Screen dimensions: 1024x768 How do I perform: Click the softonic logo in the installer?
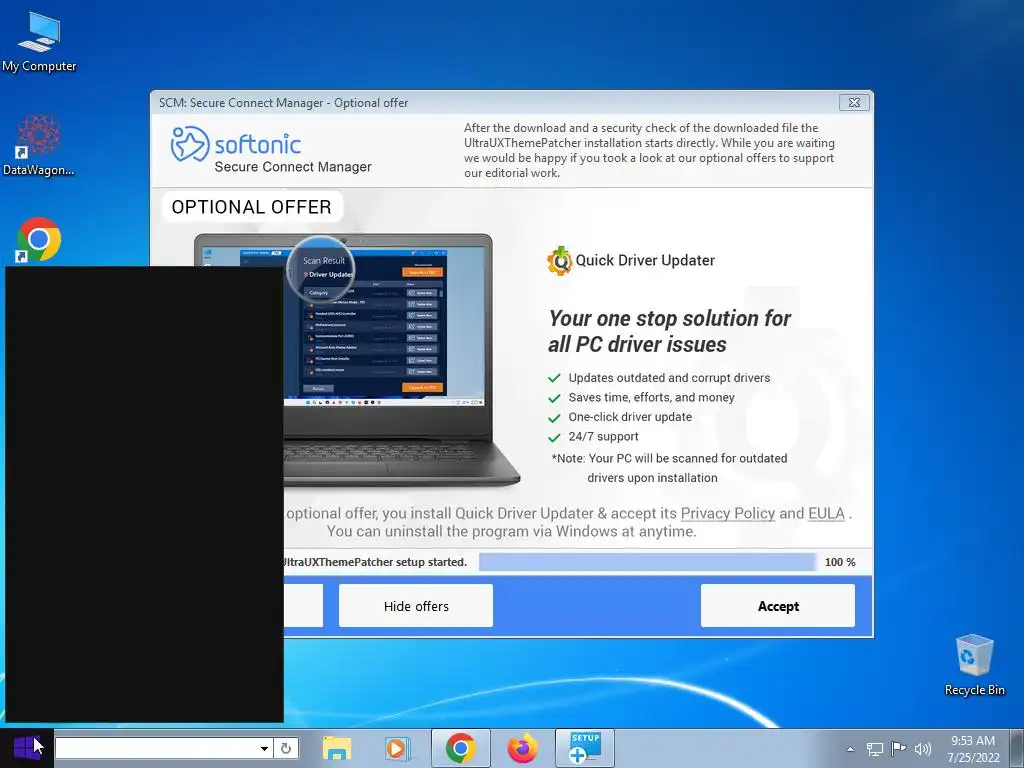236,144
